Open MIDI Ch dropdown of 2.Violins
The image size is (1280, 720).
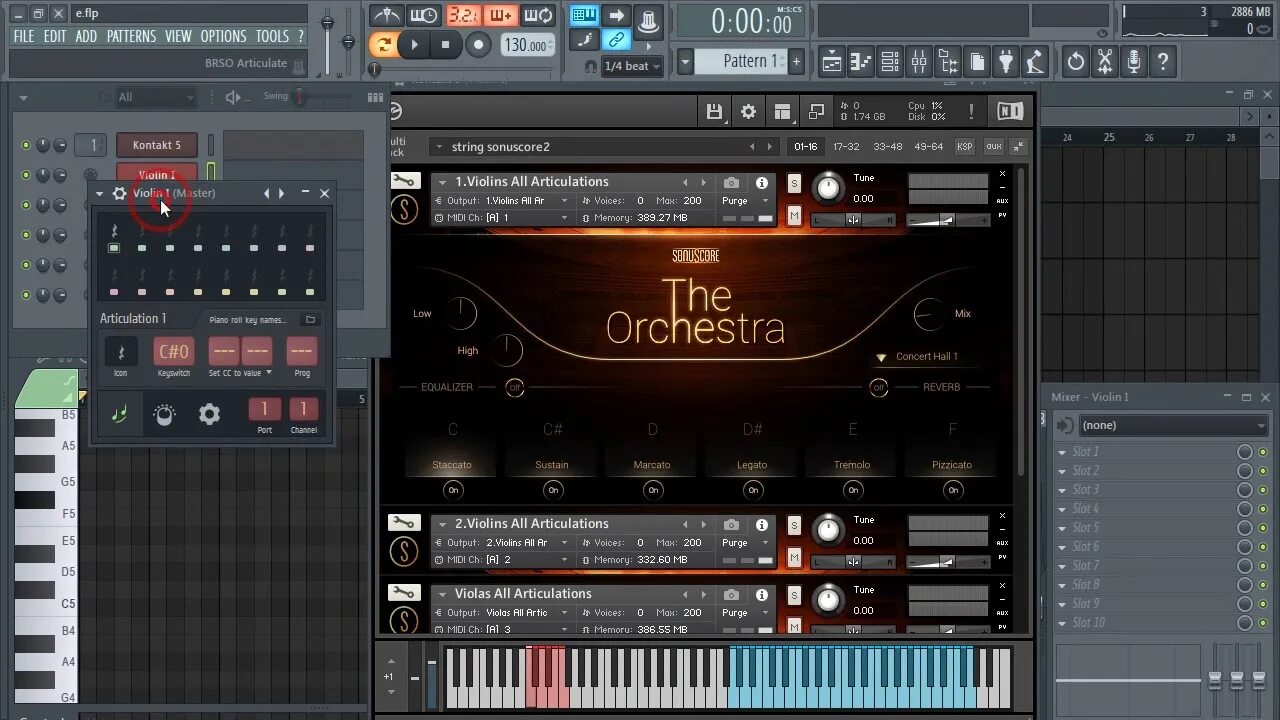[502, 560]
